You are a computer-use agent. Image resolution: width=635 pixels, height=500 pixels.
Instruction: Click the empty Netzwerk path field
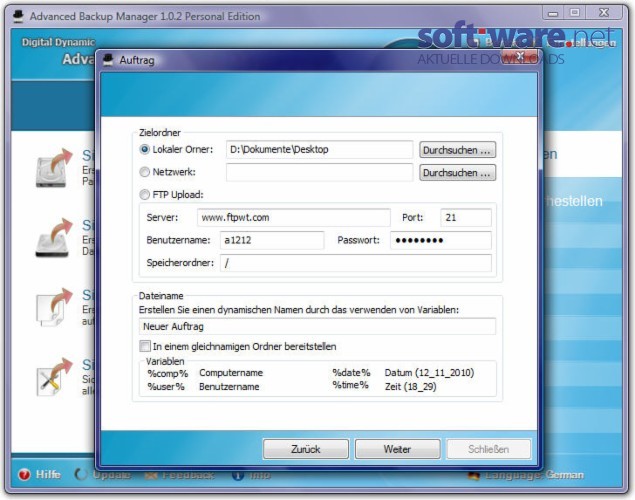point(320,172)
